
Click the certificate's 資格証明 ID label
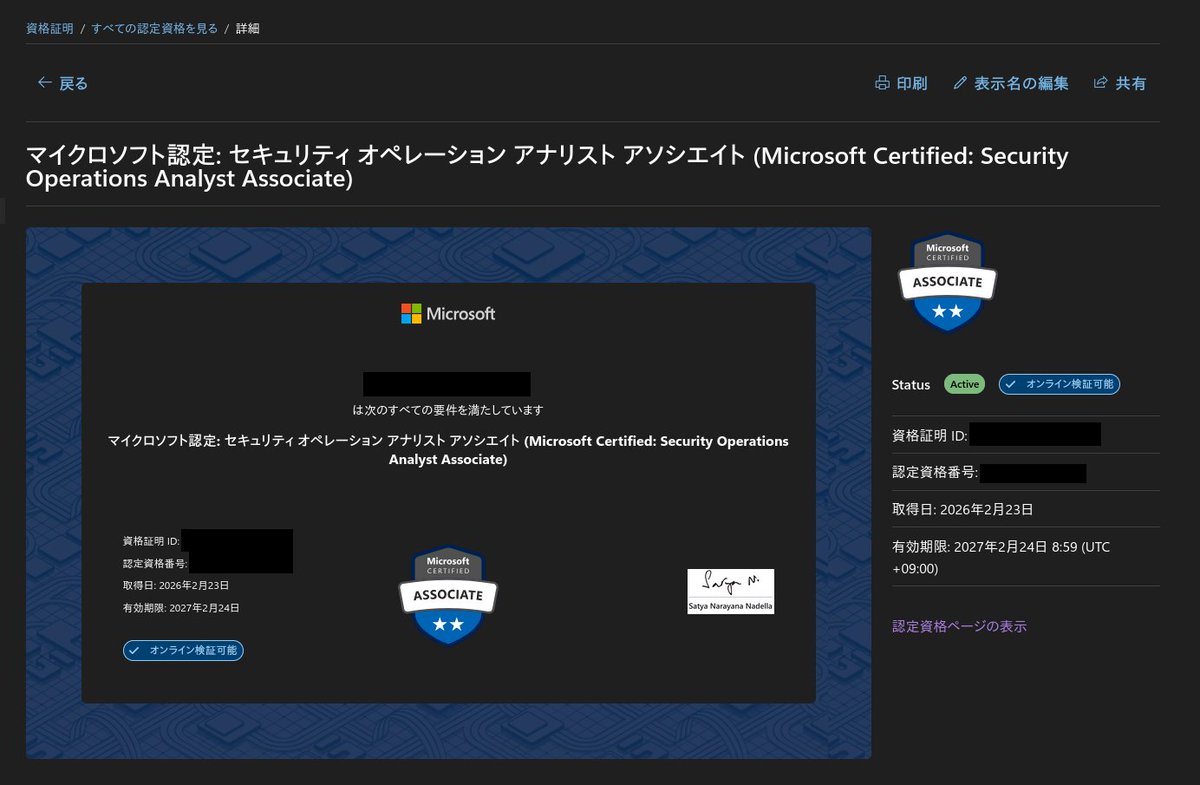[x=151, y=541]
